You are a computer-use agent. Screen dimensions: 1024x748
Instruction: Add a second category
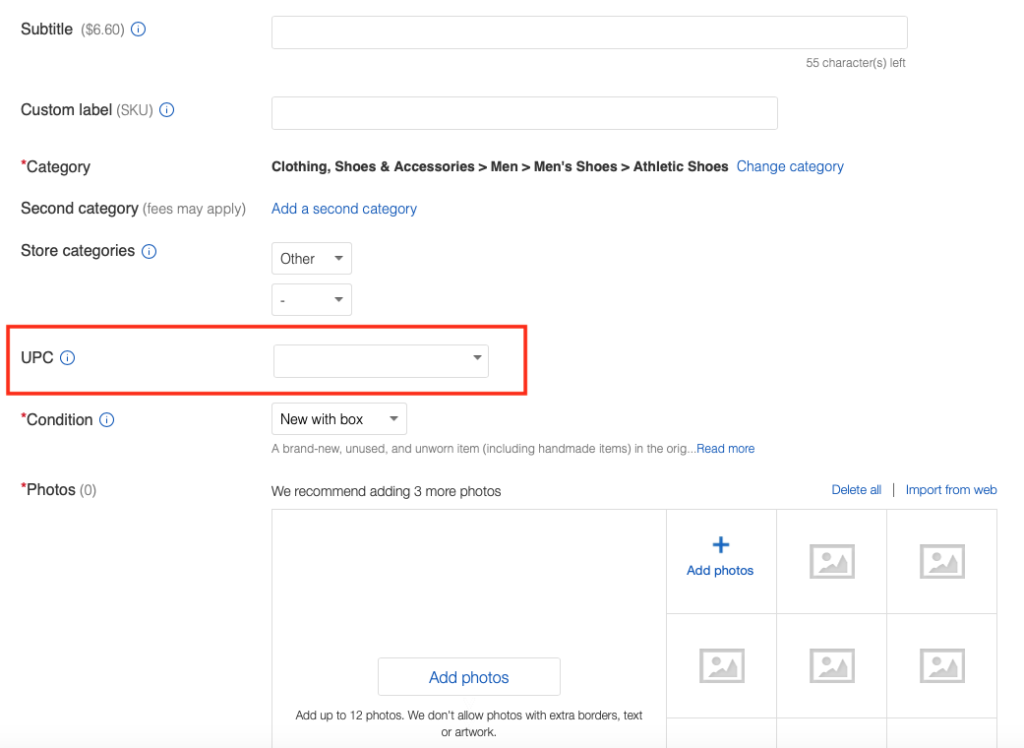[x=343, y=209]
